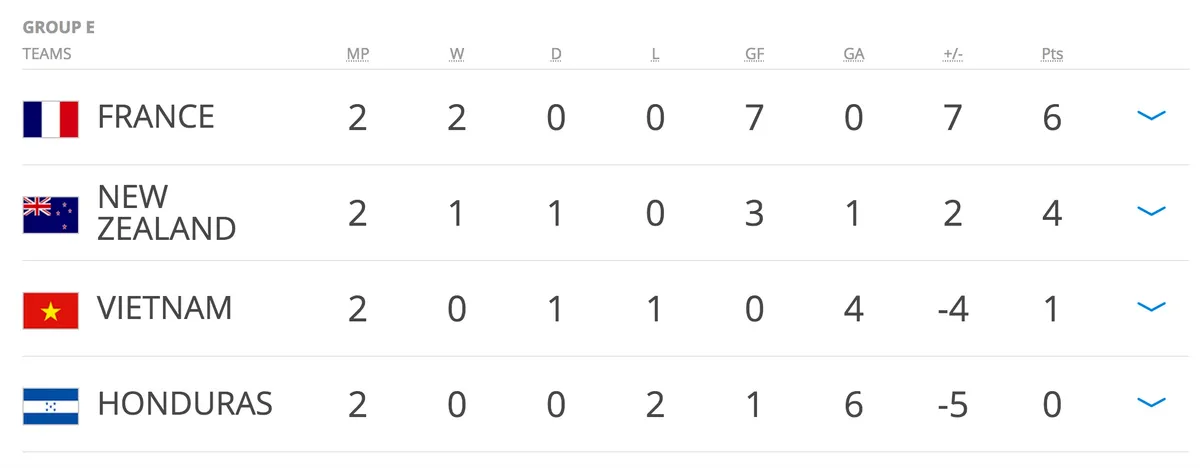
Task: Expand the Honduras row chevron
Action: [1152, 403]
